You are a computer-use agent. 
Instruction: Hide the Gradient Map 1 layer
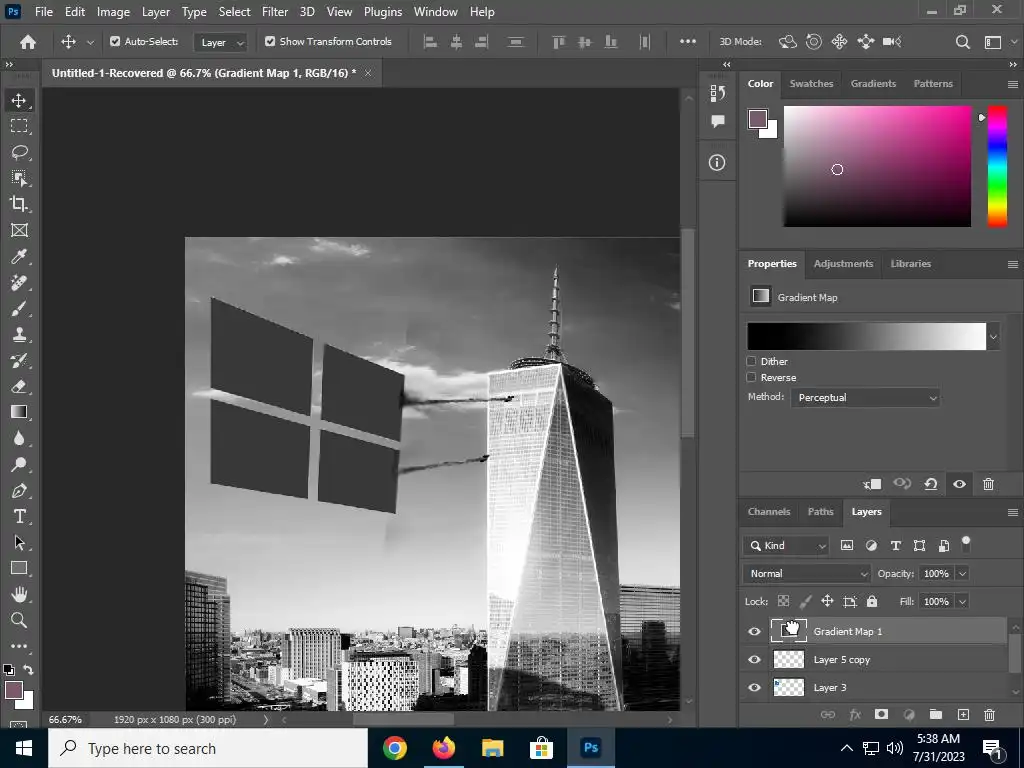coord(754,632)
